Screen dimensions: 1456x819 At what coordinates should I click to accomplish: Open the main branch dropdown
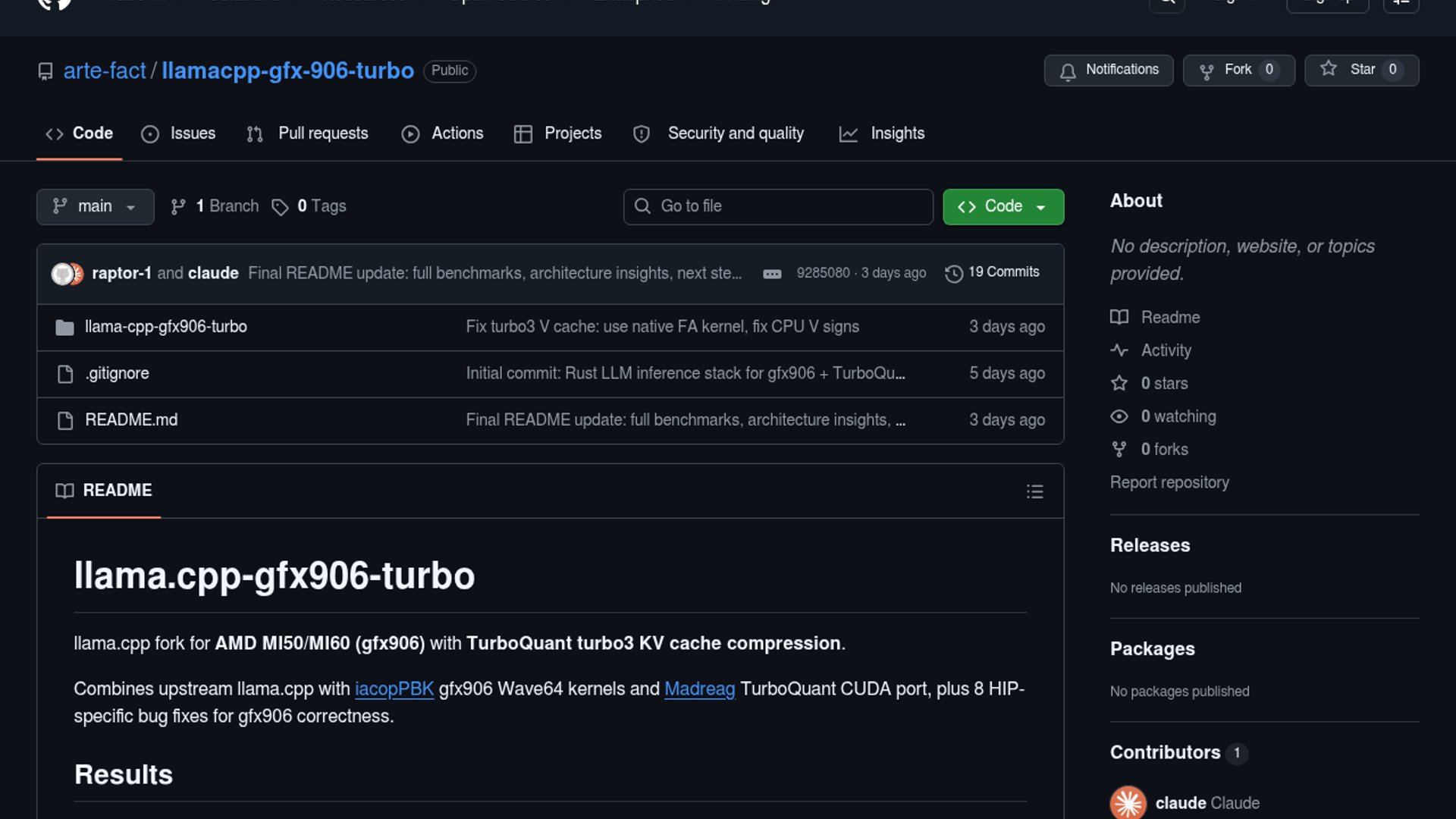click(95, 206)
